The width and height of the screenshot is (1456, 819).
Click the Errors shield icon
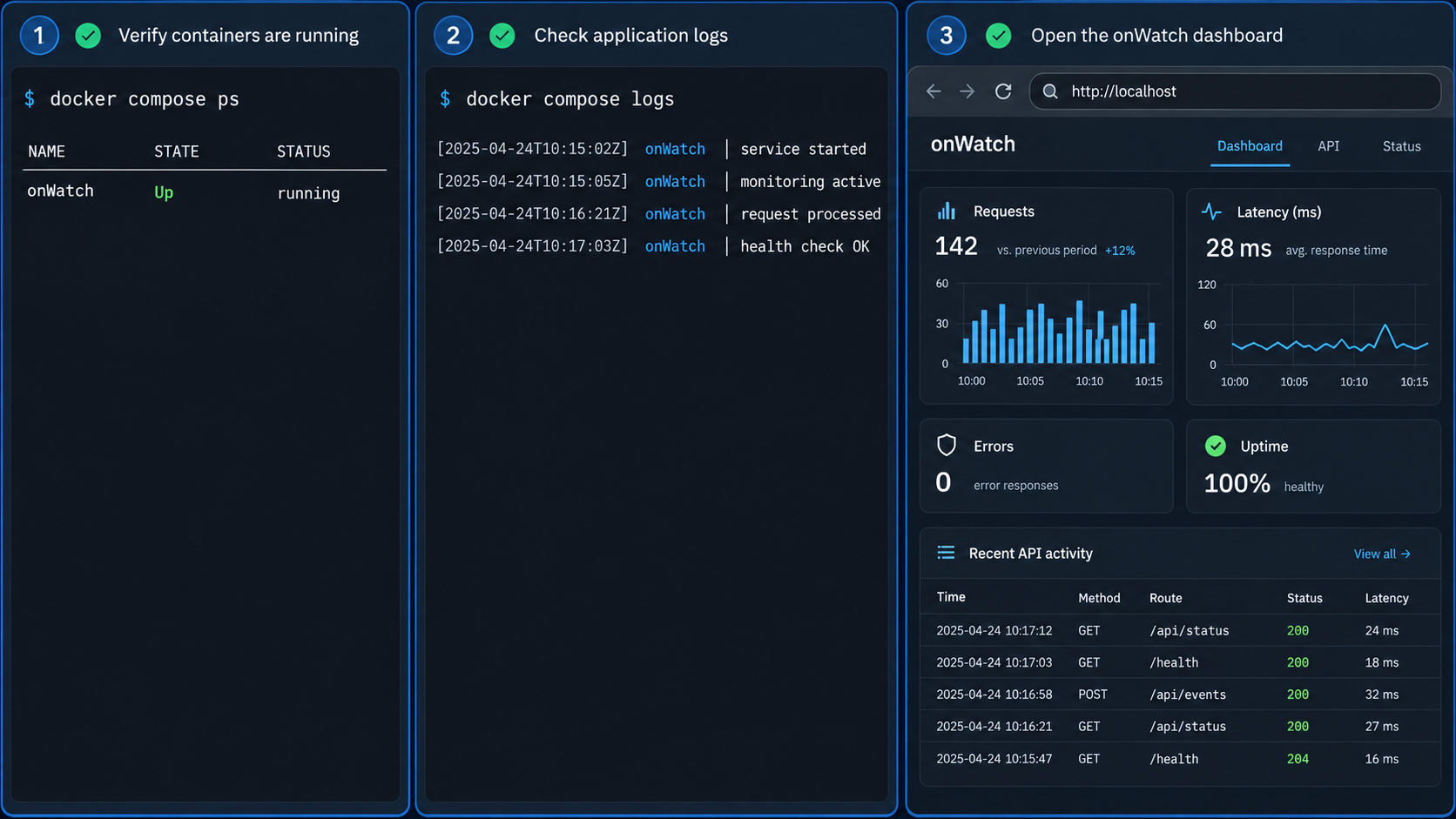tap(947, 446)
